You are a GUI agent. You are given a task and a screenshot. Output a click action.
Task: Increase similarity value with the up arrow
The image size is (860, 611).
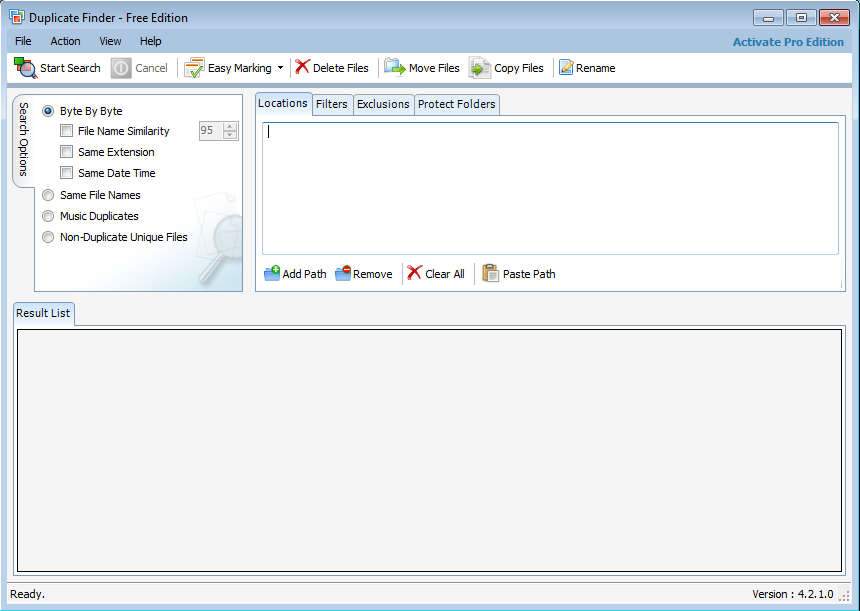230,127
